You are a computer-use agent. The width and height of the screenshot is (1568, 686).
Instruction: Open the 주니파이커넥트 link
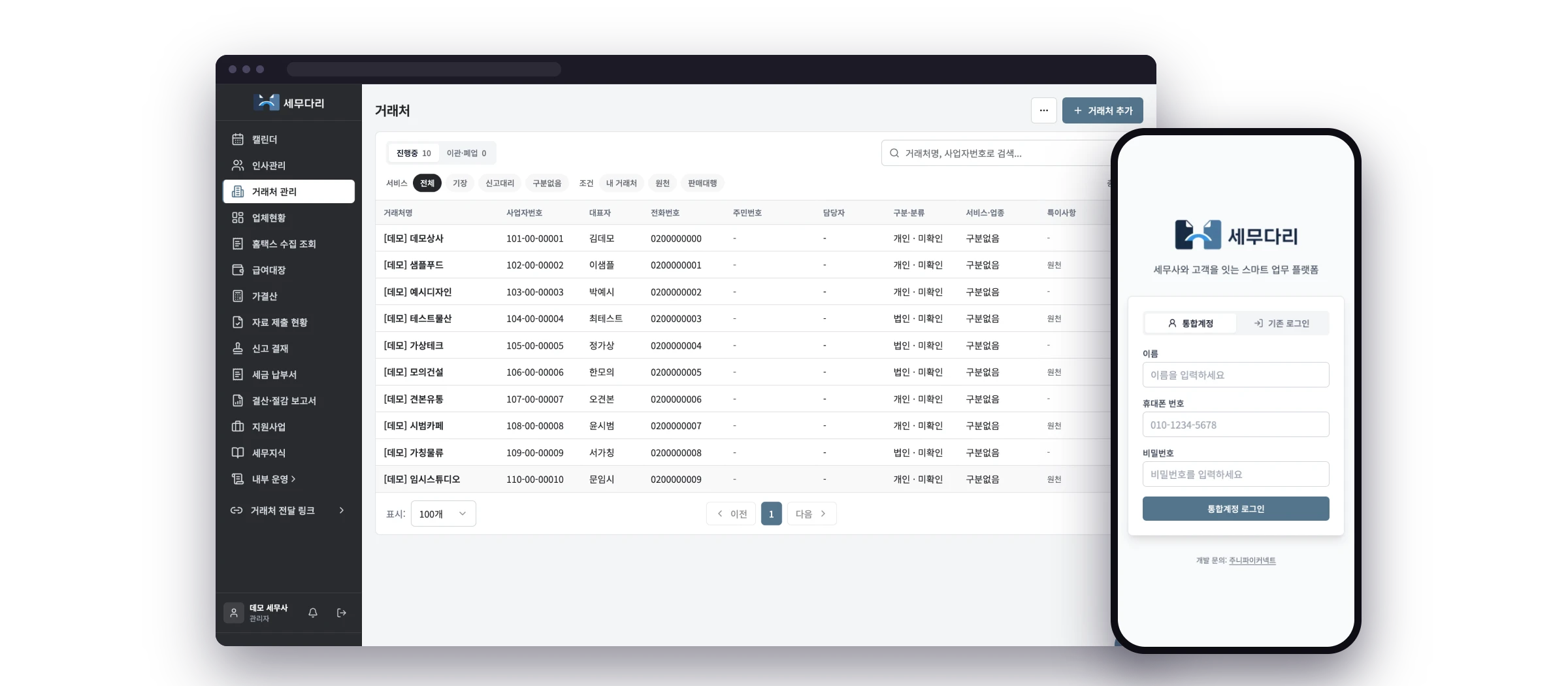pos(1252,561)
